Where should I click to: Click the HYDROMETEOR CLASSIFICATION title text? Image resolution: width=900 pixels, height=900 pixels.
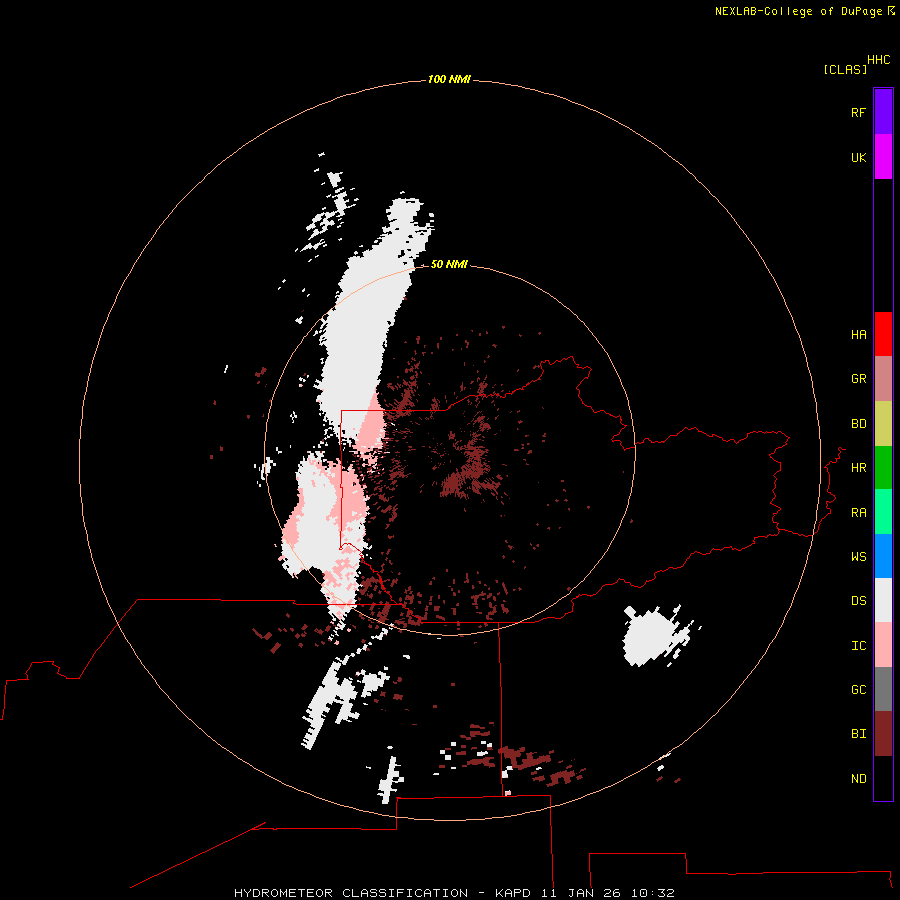pyautogui.click(x=350, y=893)
